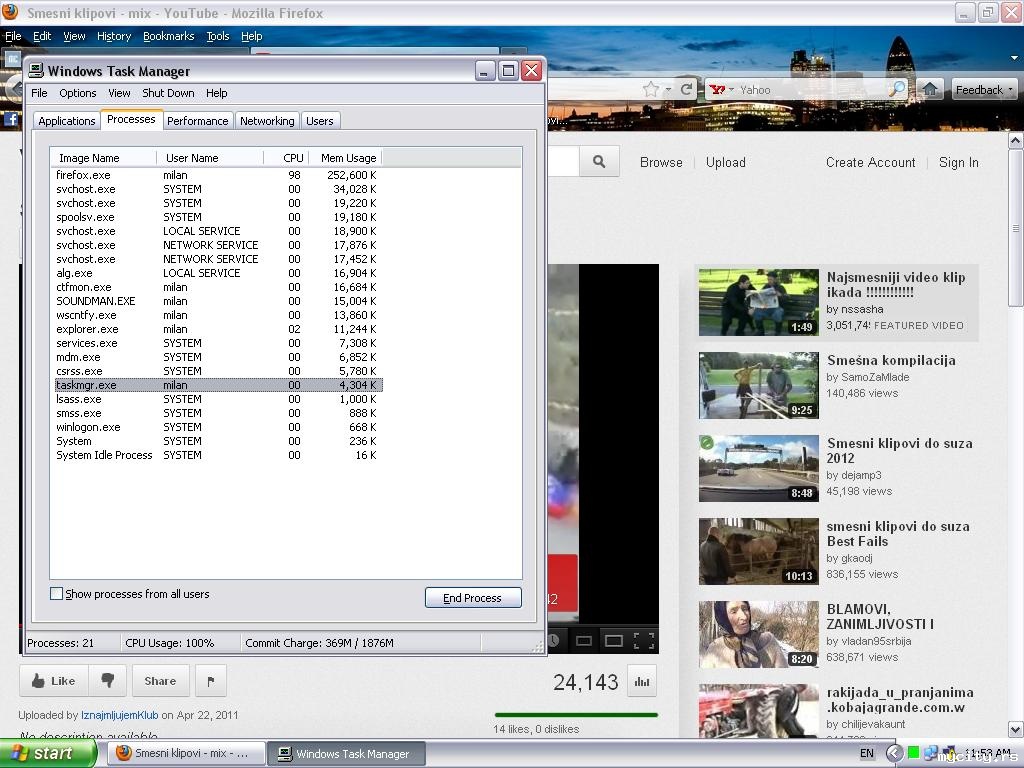1024x768 pixels.
Task: Expand hidden system tray icons
Action: pos(894,753)
